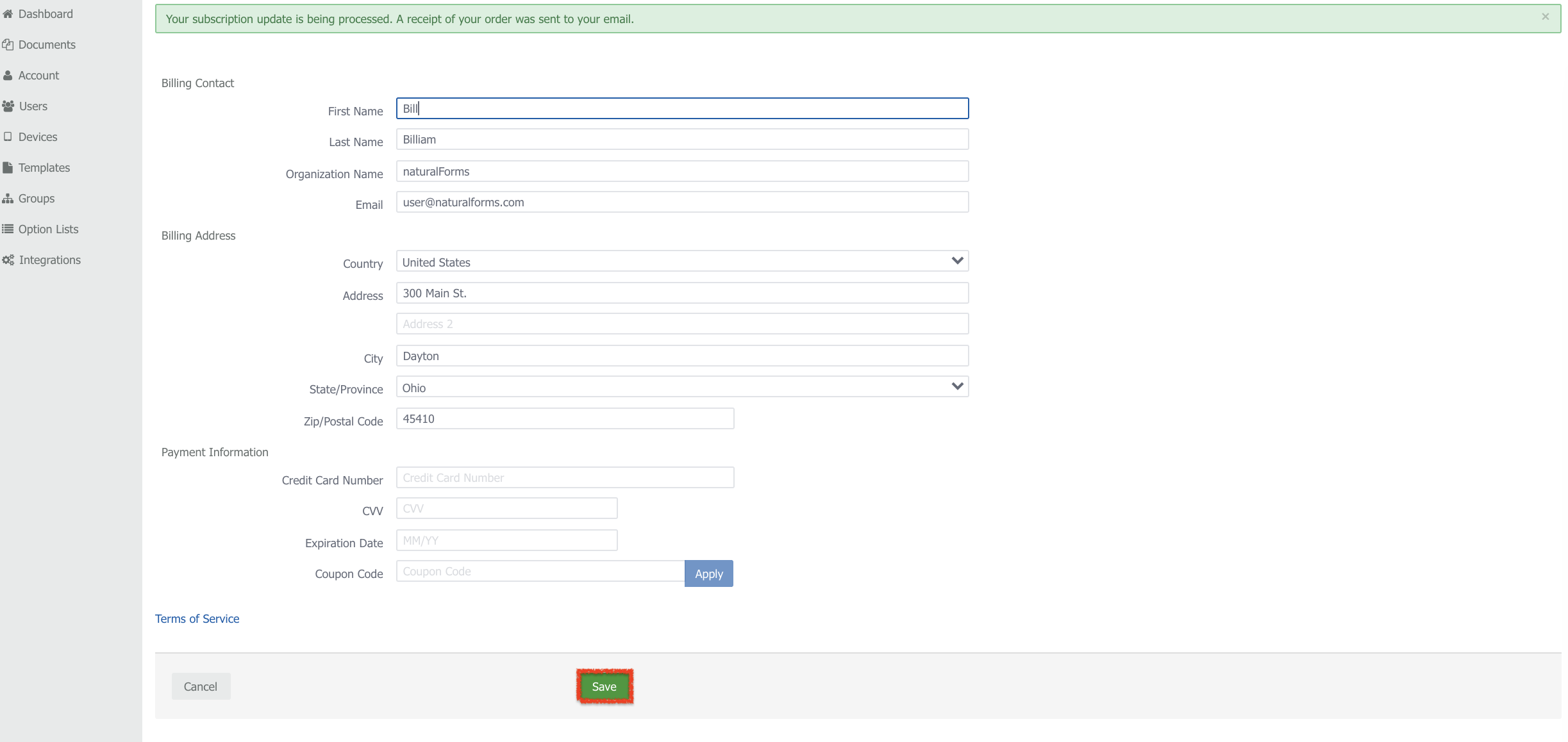Click the Coupon Code field
1568x742 pixels.
540,571
